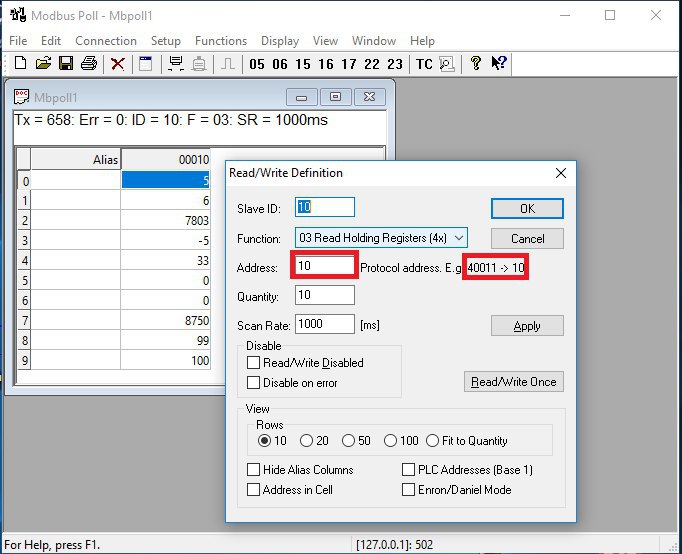Open the Display menu
The height and width of the screenshot is (554, 682).
[x=280, y=41]
